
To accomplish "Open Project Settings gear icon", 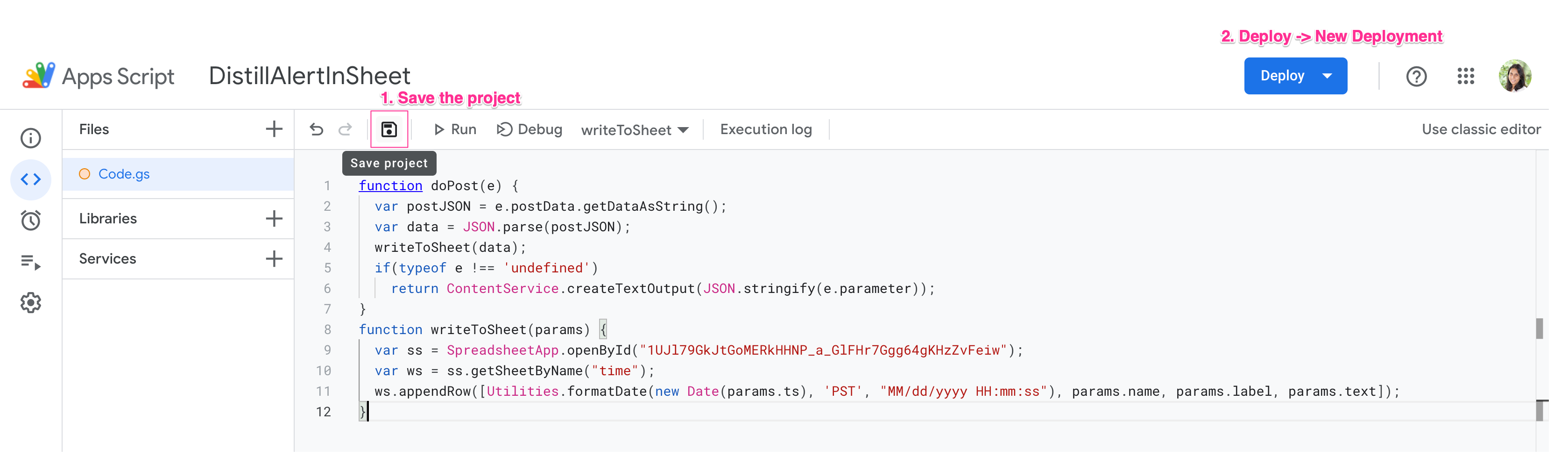I will 30,303.
